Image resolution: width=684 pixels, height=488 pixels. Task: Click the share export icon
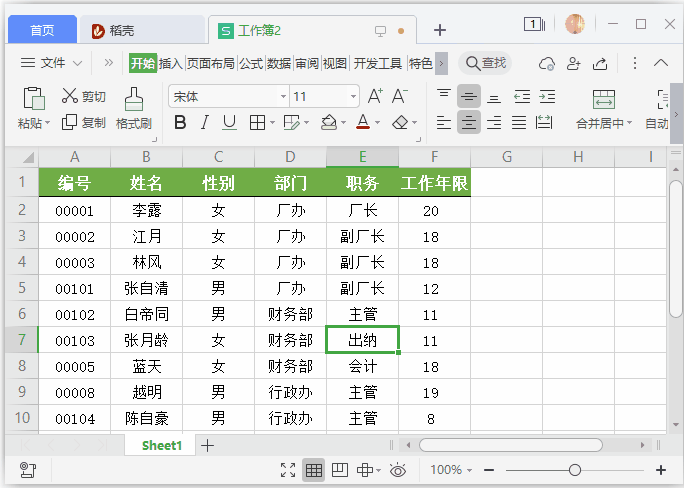click(600, 64)
